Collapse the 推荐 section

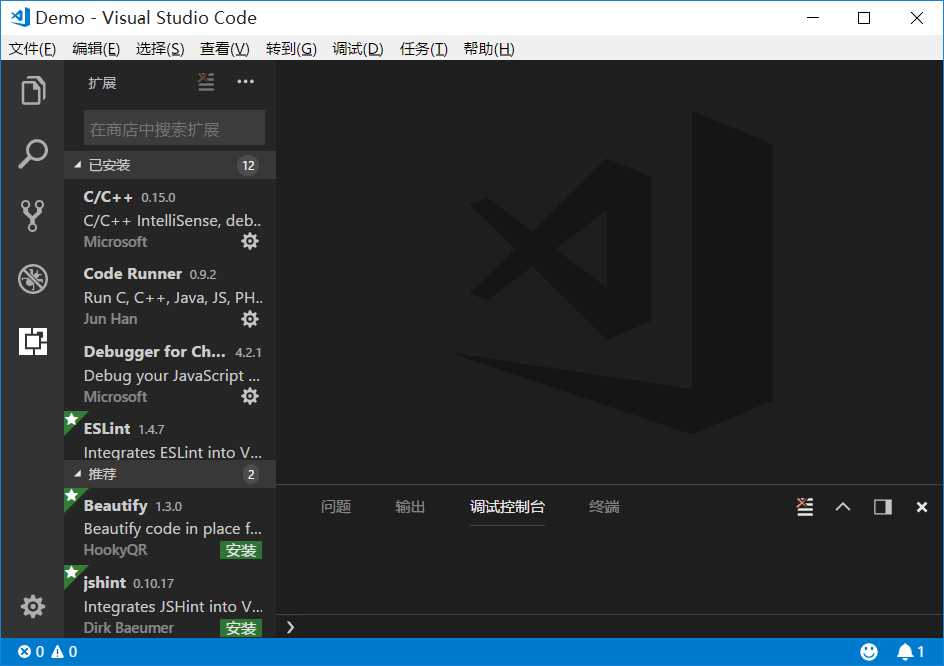[x=170, y=475]
